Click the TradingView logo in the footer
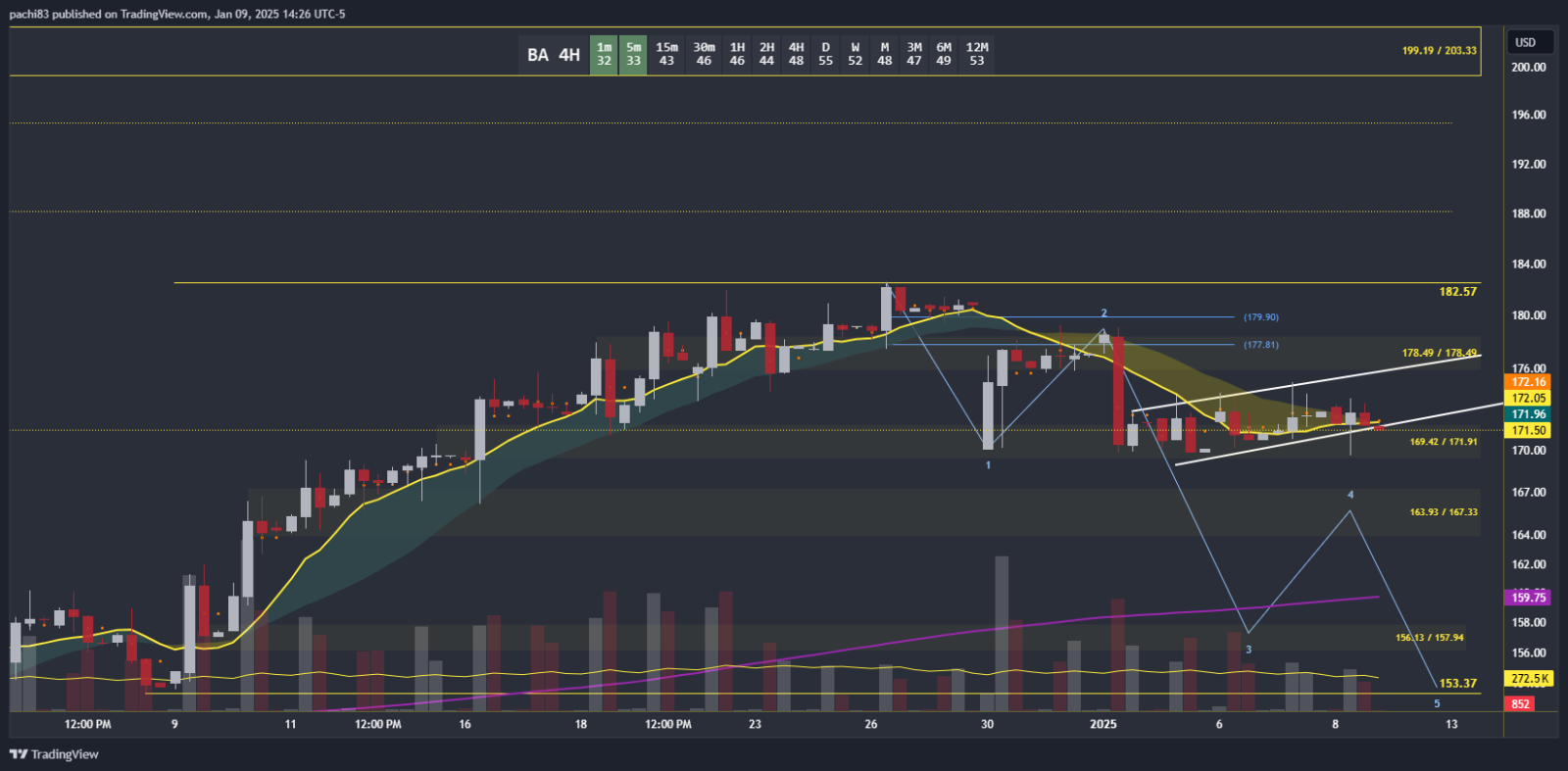 [x=54, y=754]
